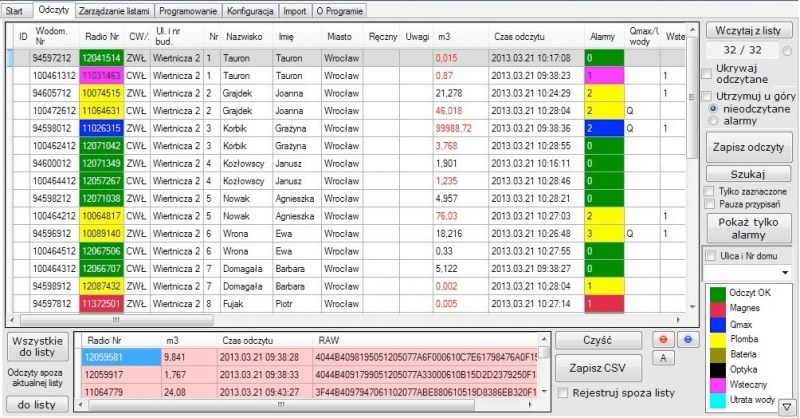Check 'Rejestruj spoza listy' option
This screenshot has height=418, width=800.
[x=560, y=395]
